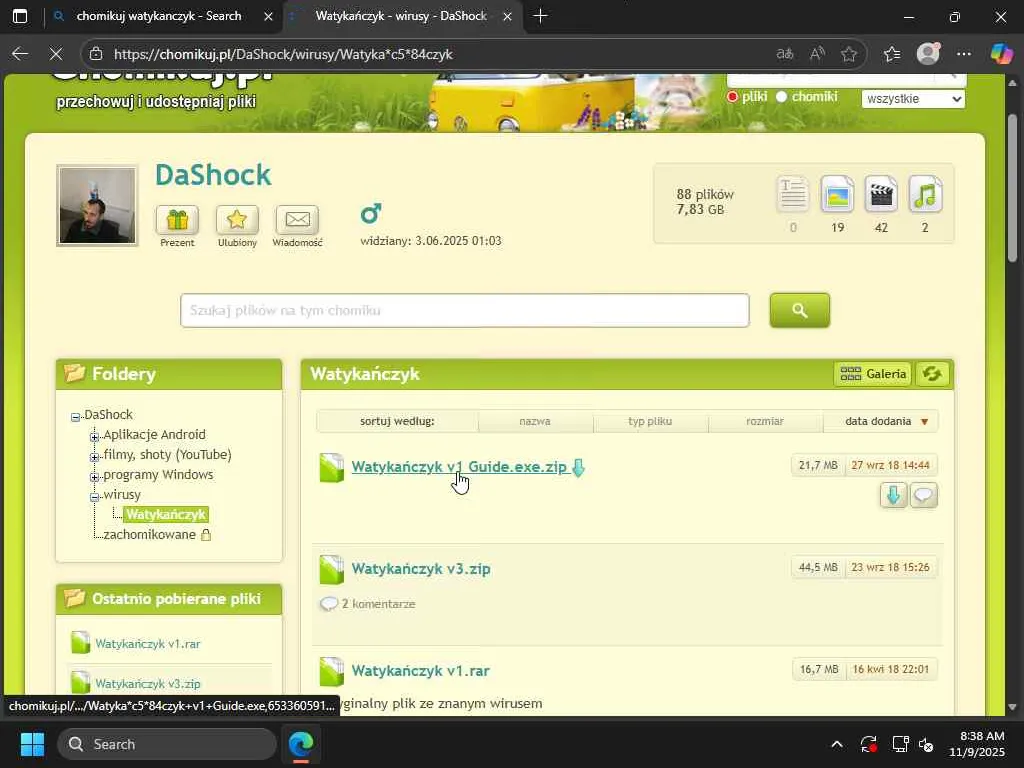
Task: Select the pliki radio button
Action: click(x=732, y=97)
